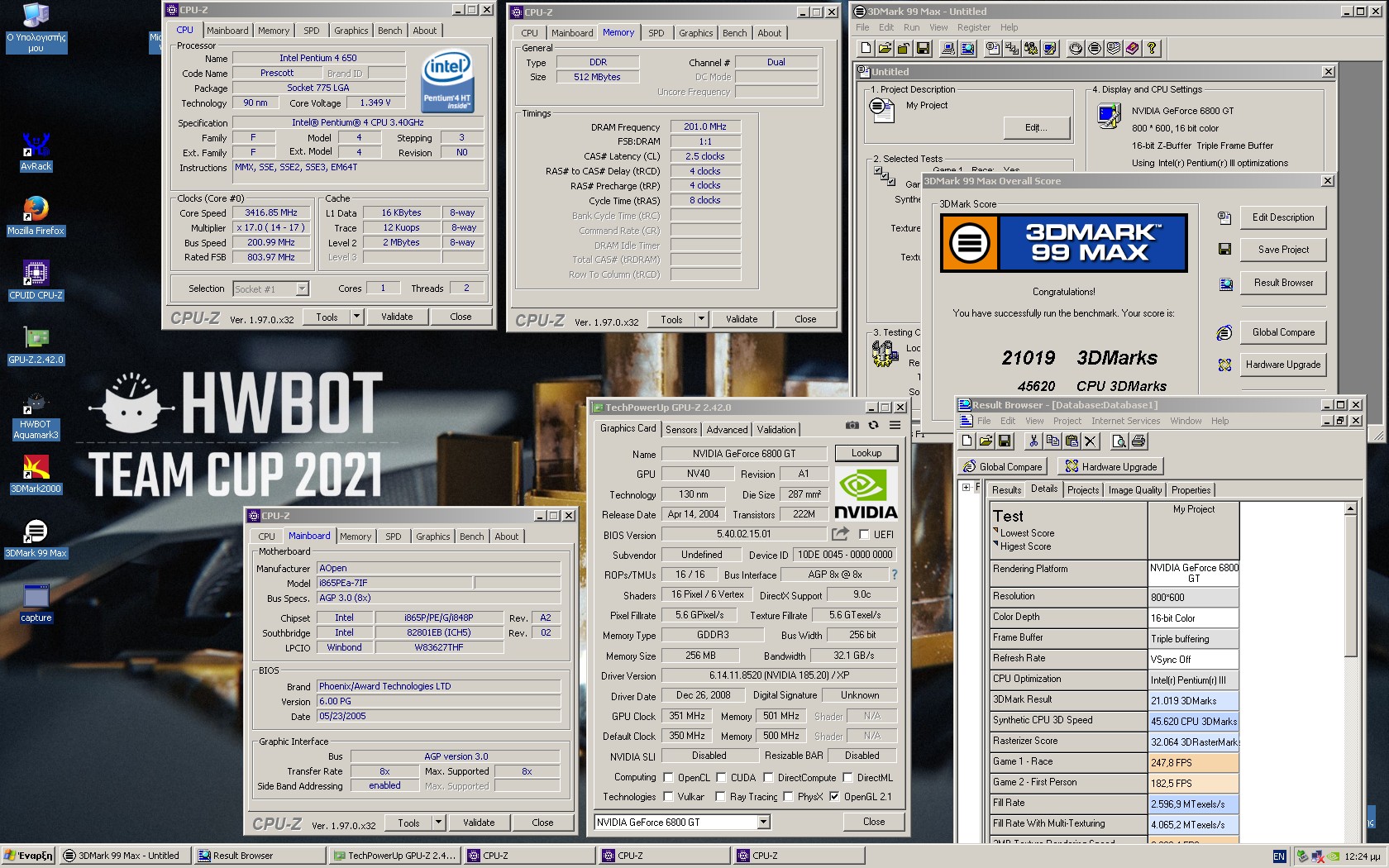Click the open folder icon in 3DMark 99 Max toolbar
Viewport: 1389px width, 868px height.
click(885, 49)
